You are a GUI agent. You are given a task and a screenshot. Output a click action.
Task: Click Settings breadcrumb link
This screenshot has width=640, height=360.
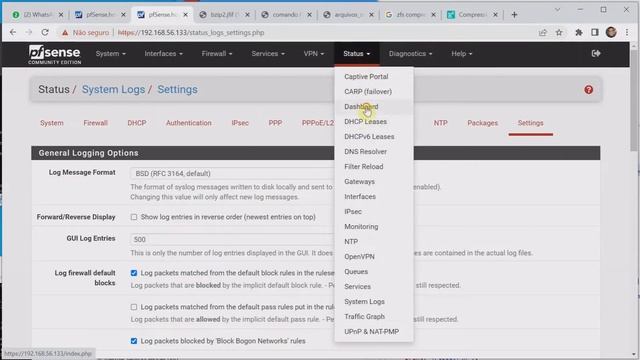coord(178,89)
